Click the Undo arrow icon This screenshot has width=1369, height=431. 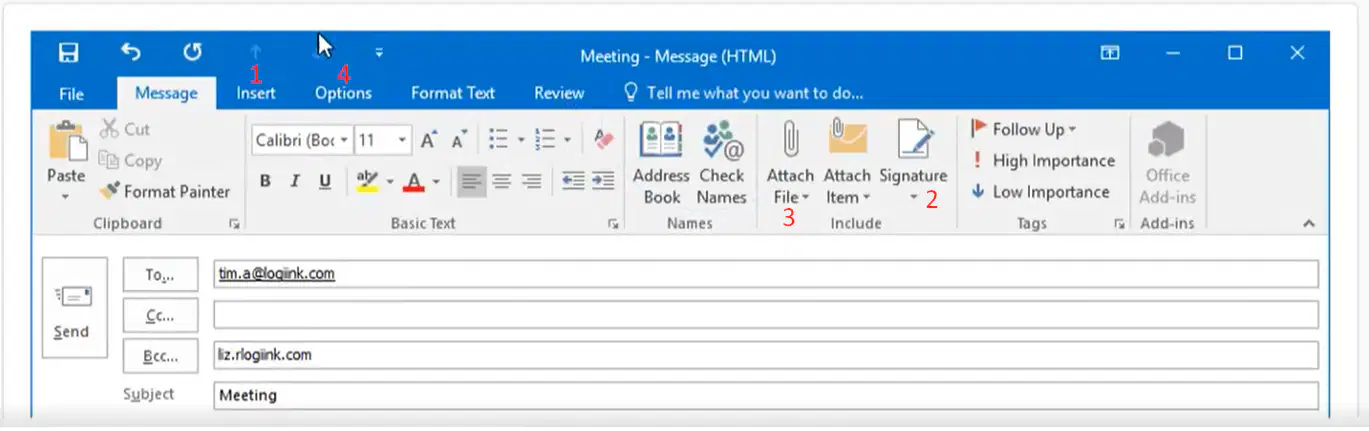pos(131,52)
